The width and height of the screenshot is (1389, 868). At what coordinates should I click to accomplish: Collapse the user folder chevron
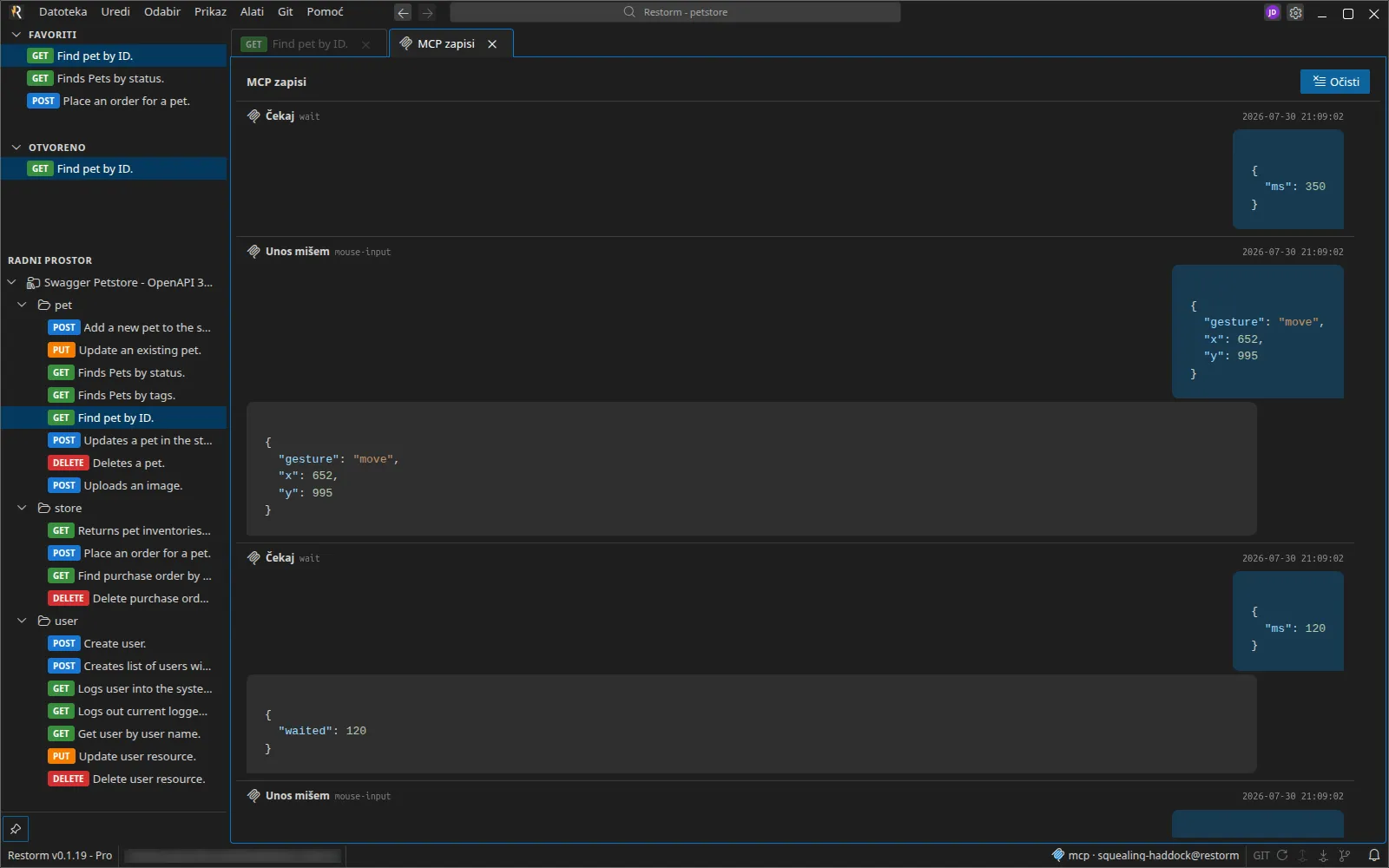coord(22,621)
